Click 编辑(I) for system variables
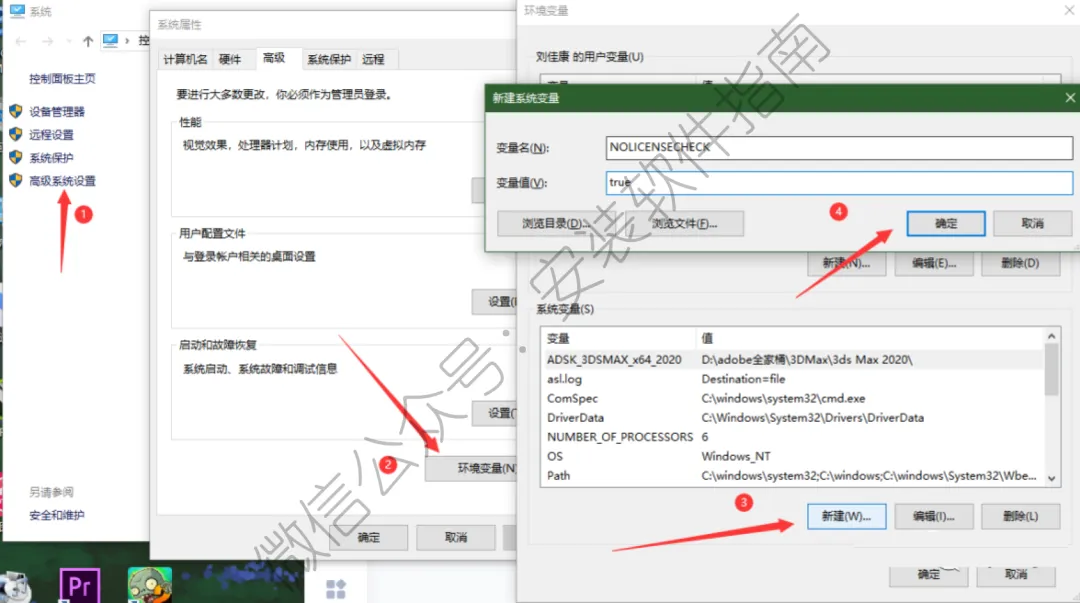Viewport: 1080px width, 603px height. [x=933, y=516]
